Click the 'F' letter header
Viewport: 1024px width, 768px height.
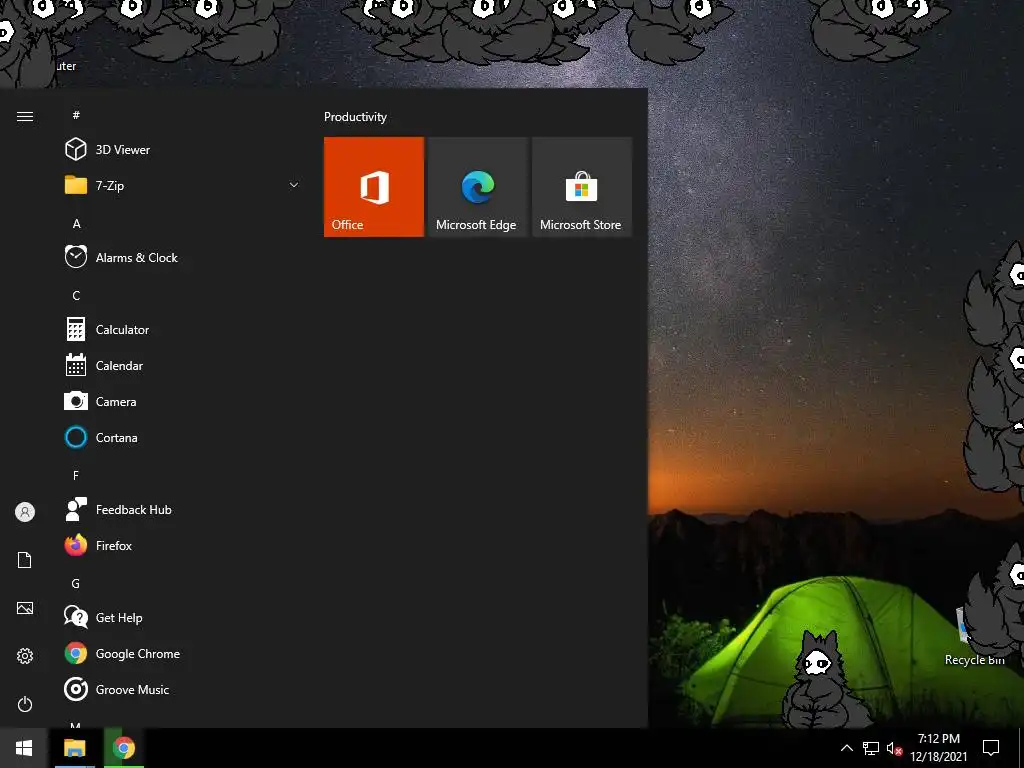[76, 475]
